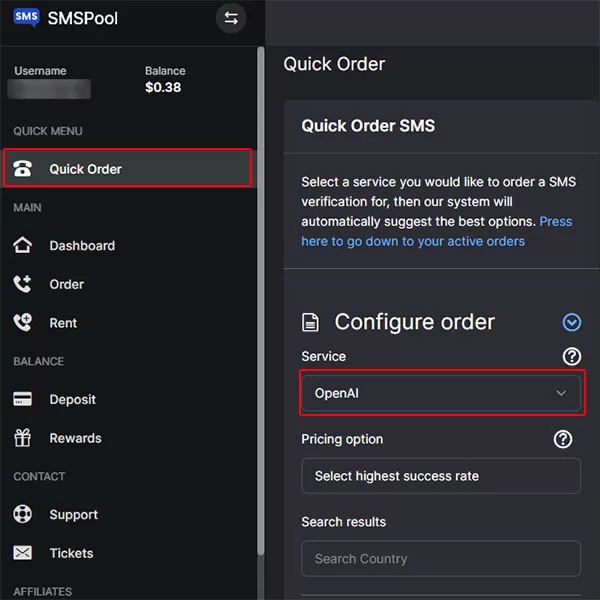Click the Quick Order SMS card title
600x600 pixels.
[x=368, y=126]
